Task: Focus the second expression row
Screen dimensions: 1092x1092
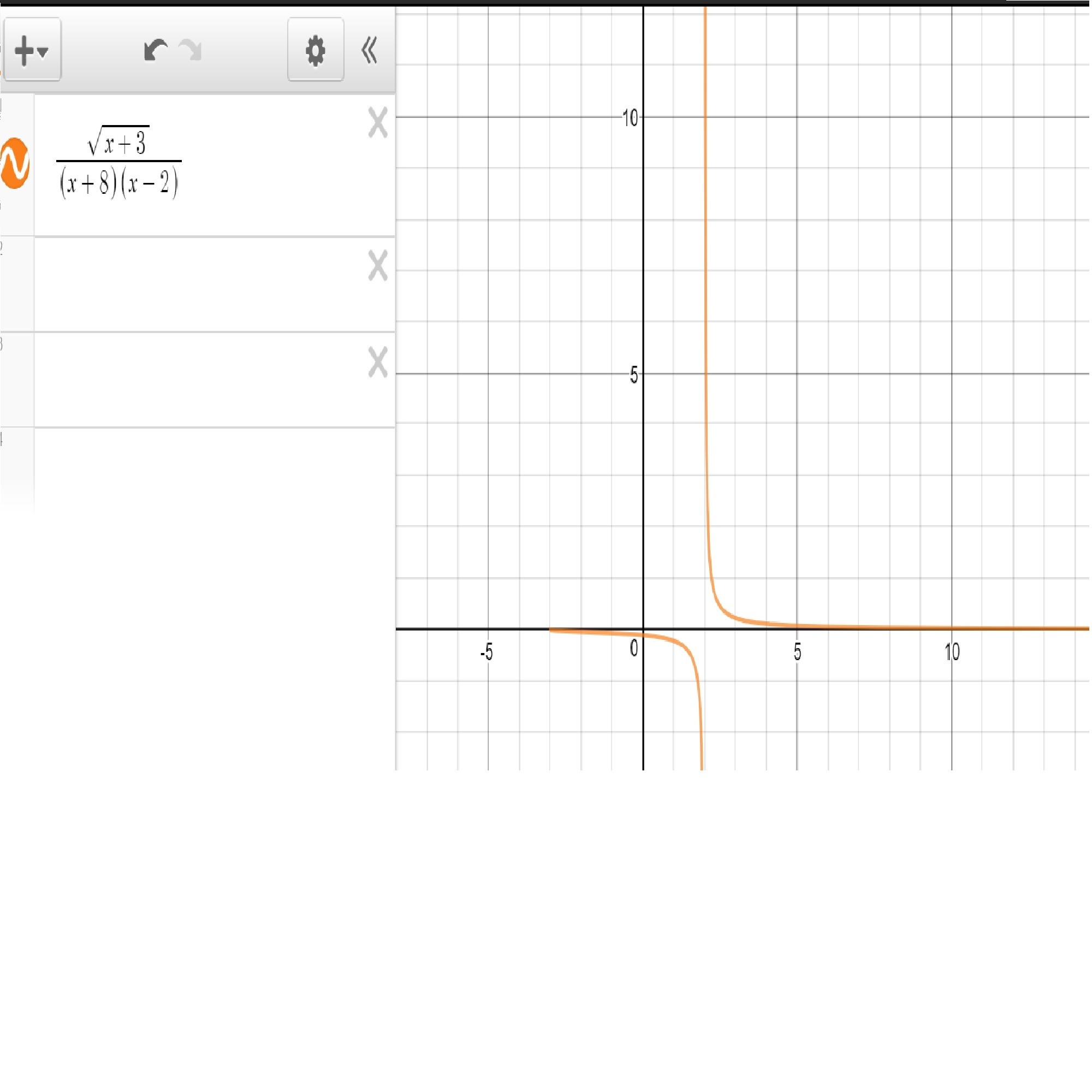Action: click(198, 284)
